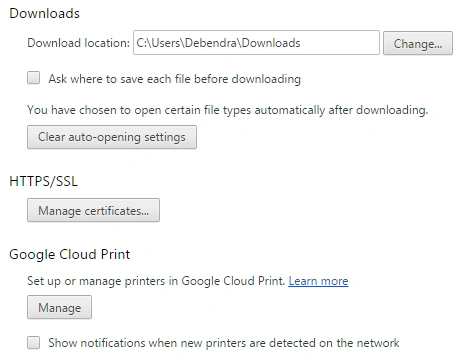
Task: Click the 'Download location:' label
Action: tap(78, 43)
